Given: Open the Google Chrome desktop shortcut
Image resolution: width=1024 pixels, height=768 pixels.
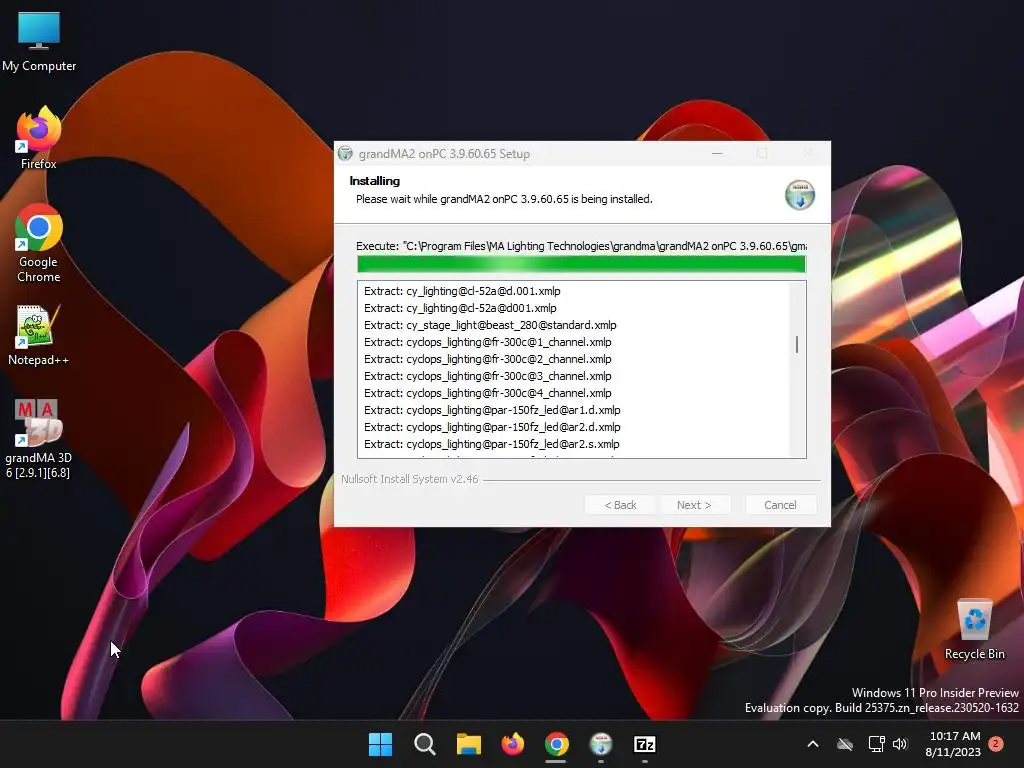Looking at the screenshot, I should pos(39,243).
